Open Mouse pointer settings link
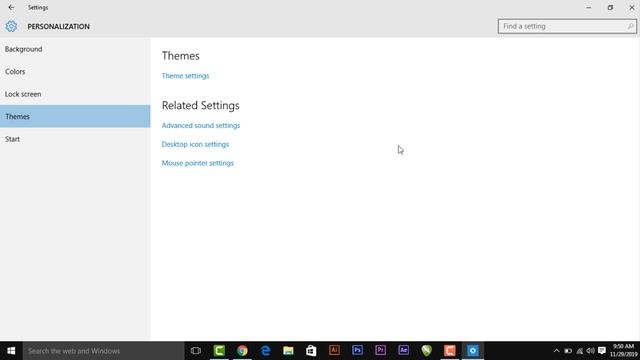Viewport: 640px width, 360px height. [x=198, y=163]
